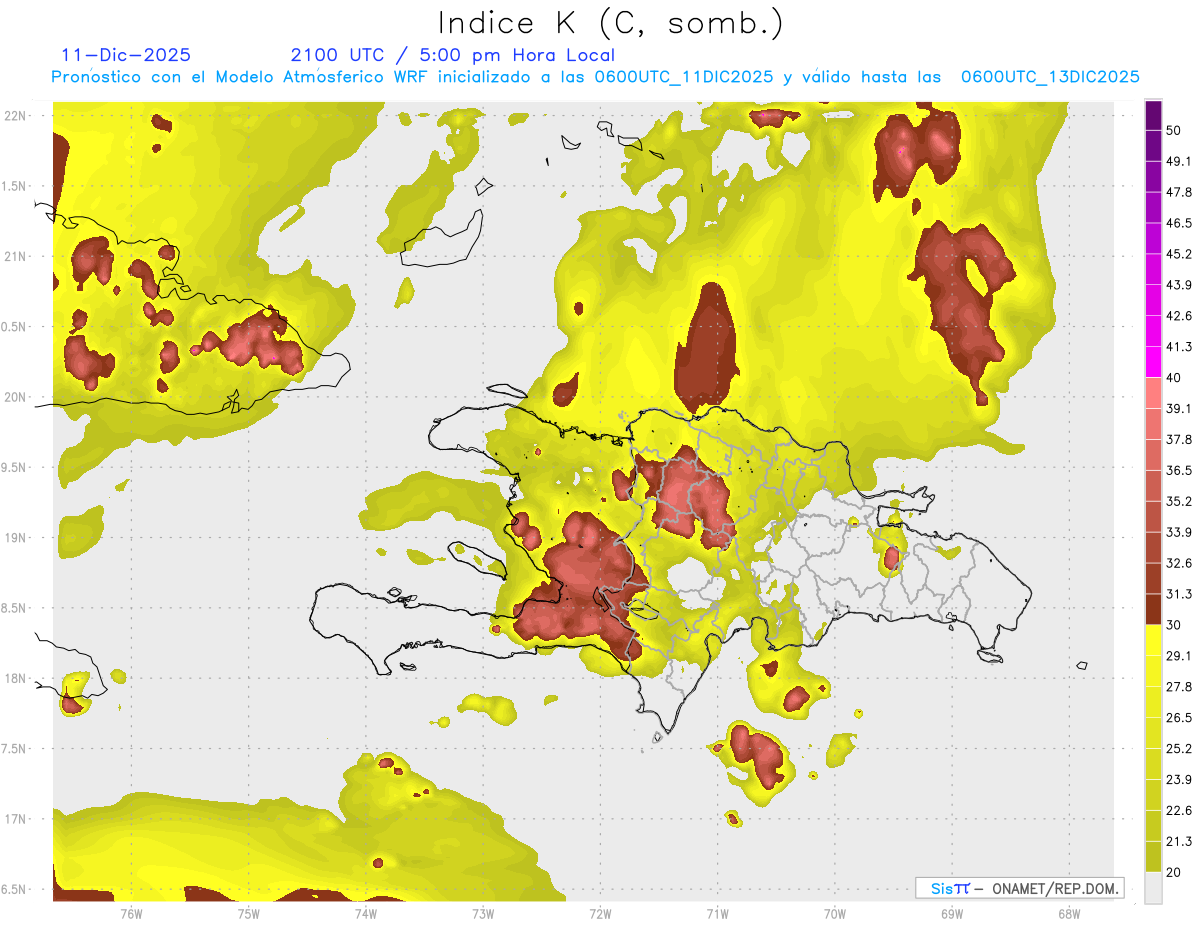Click the colorbar value 45.2
The width and height of the screenshot is (1200, 927).
[1179, 254]
